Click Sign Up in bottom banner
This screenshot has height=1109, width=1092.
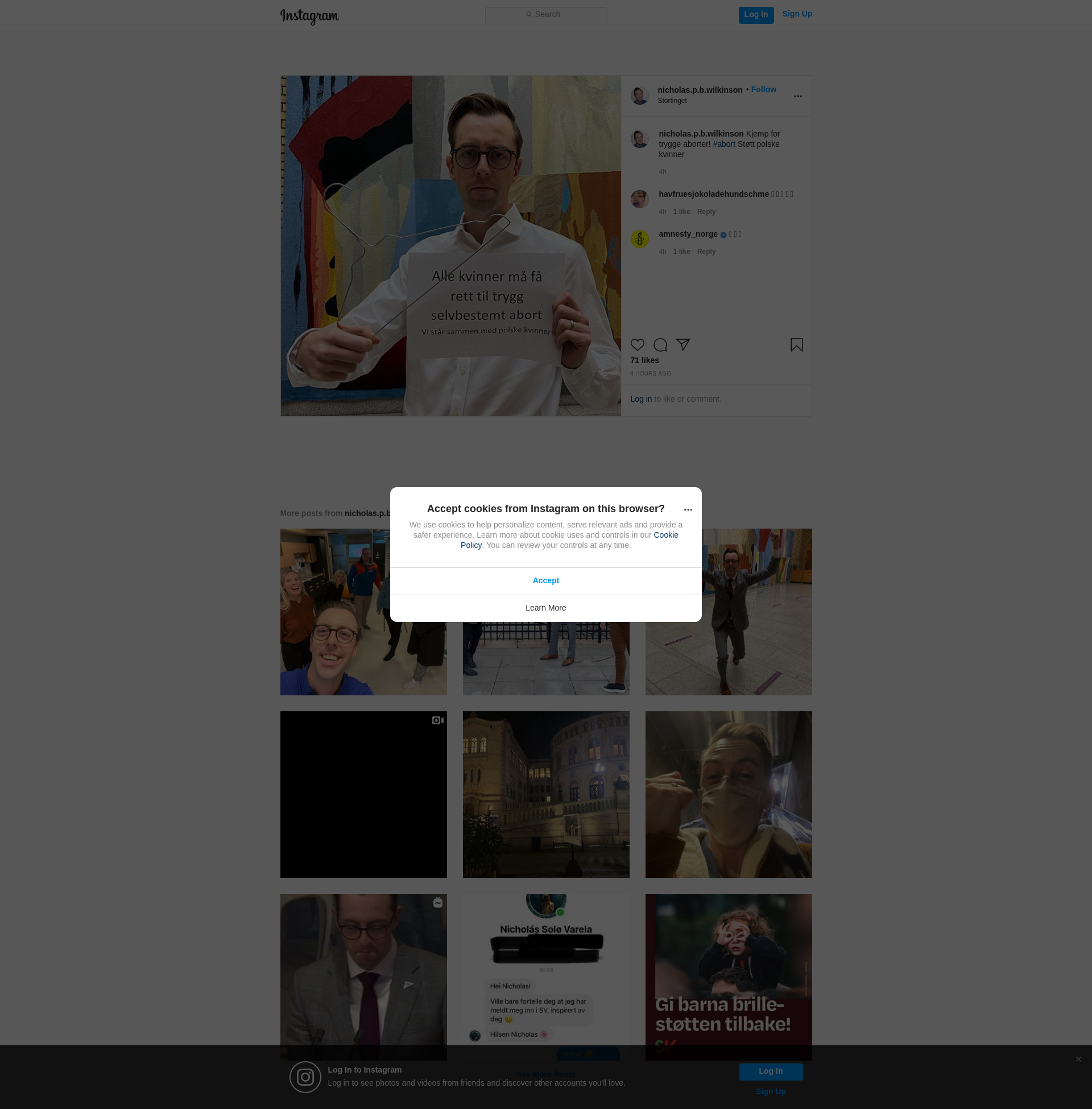coord(770,1091)
